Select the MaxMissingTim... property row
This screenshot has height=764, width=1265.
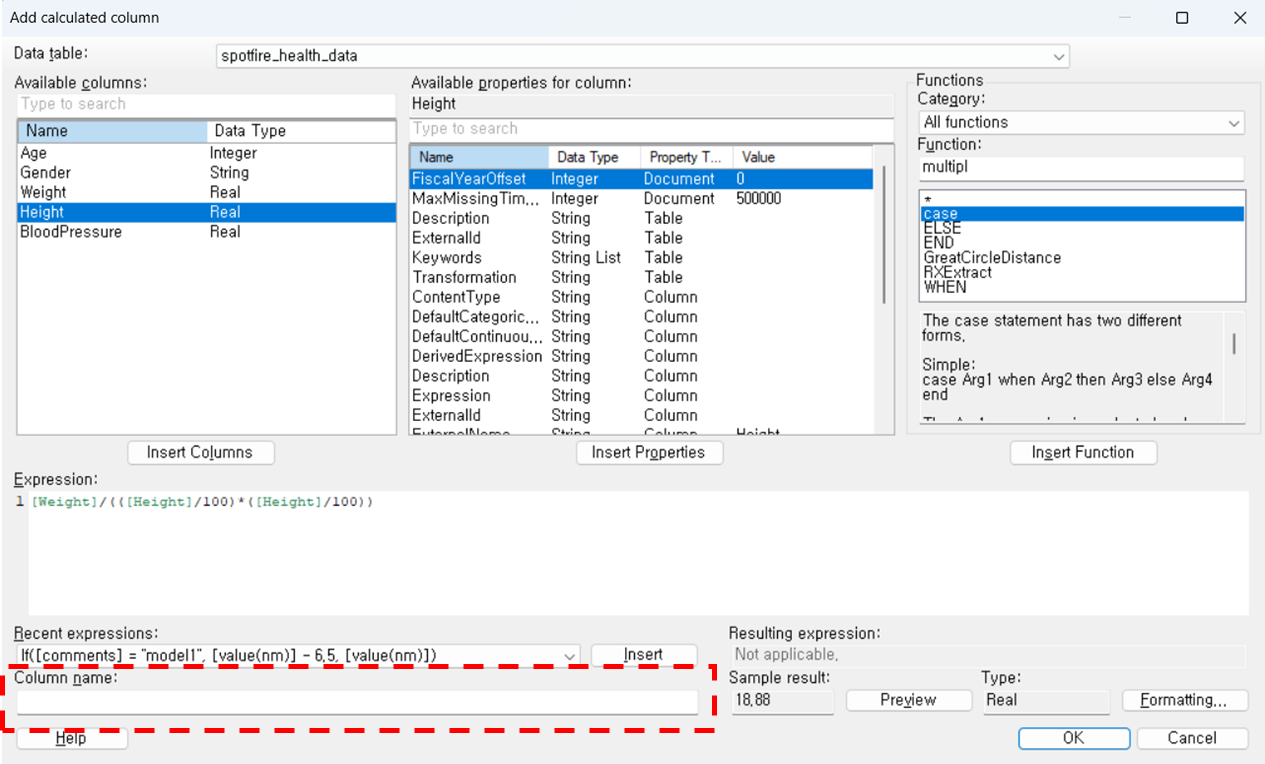click(641, 199)
